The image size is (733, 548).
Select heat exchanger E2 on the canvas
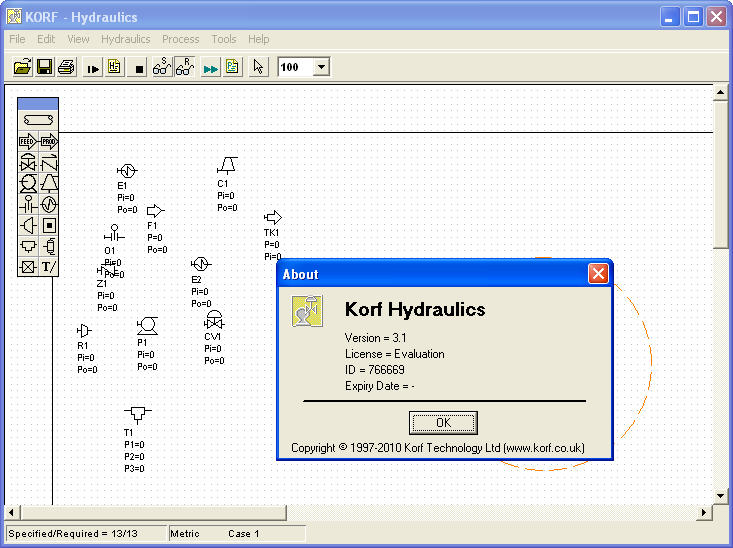tap(201, 264)
